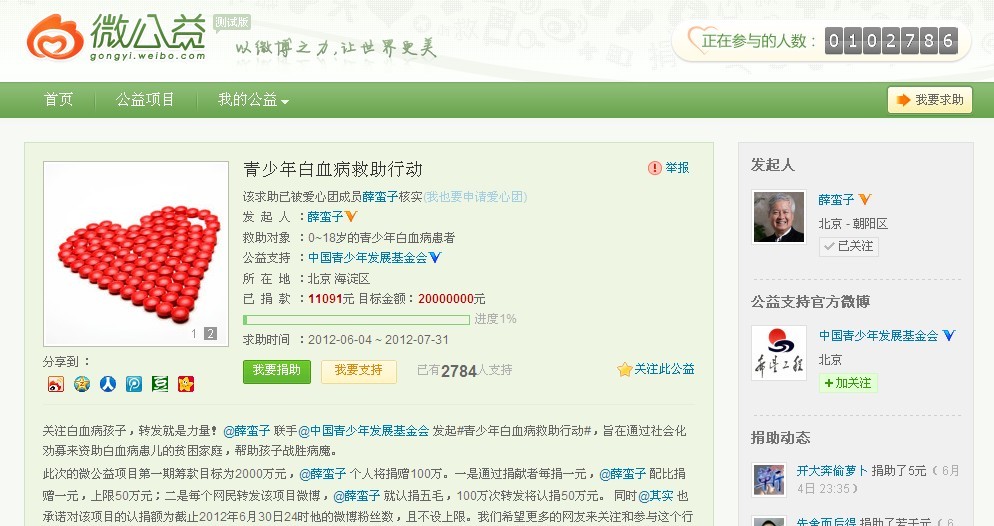Screen dimensions: 994x526
Task: Click the 微公益 logo in the header
Action: click(116, 38)
